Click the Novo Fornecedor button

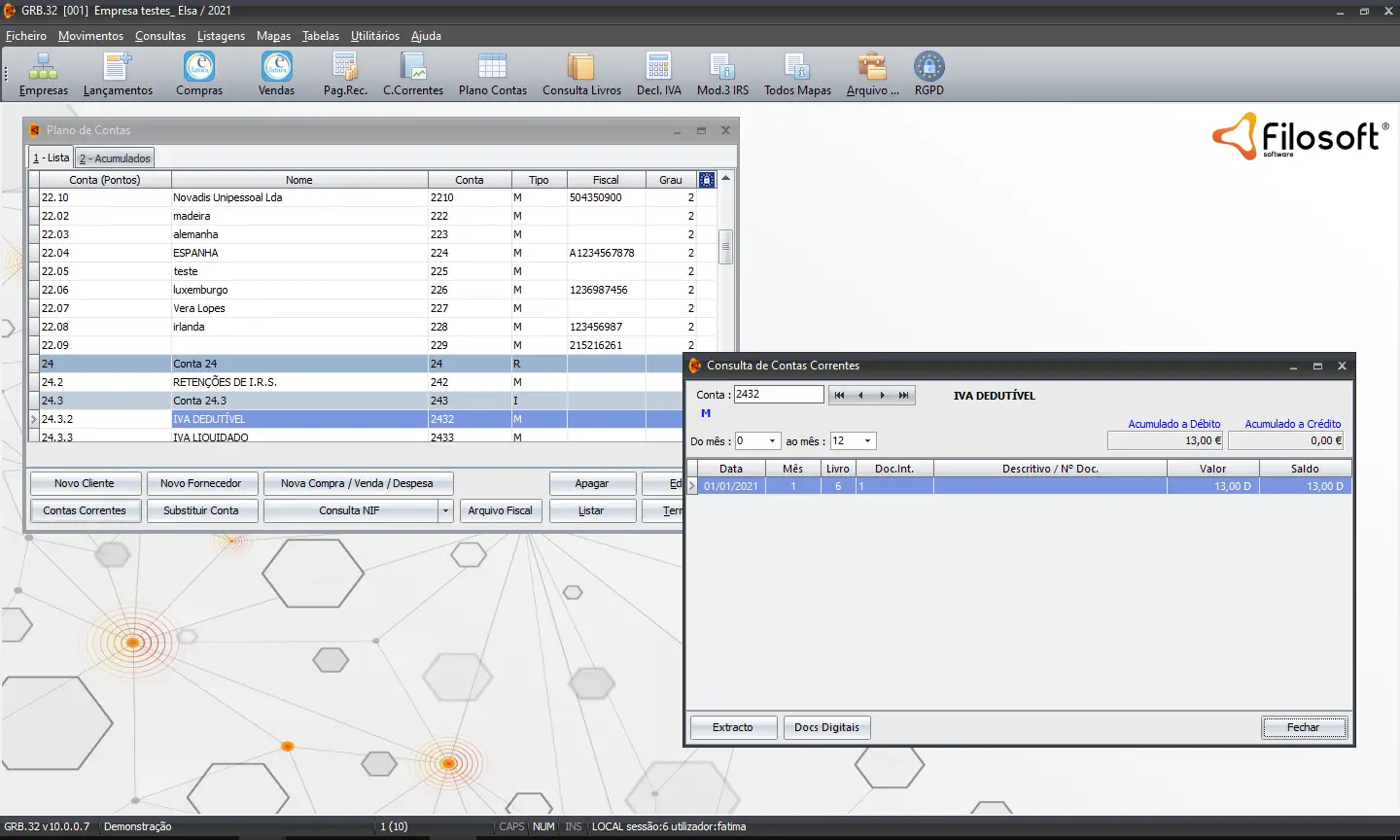pos(202,483)
